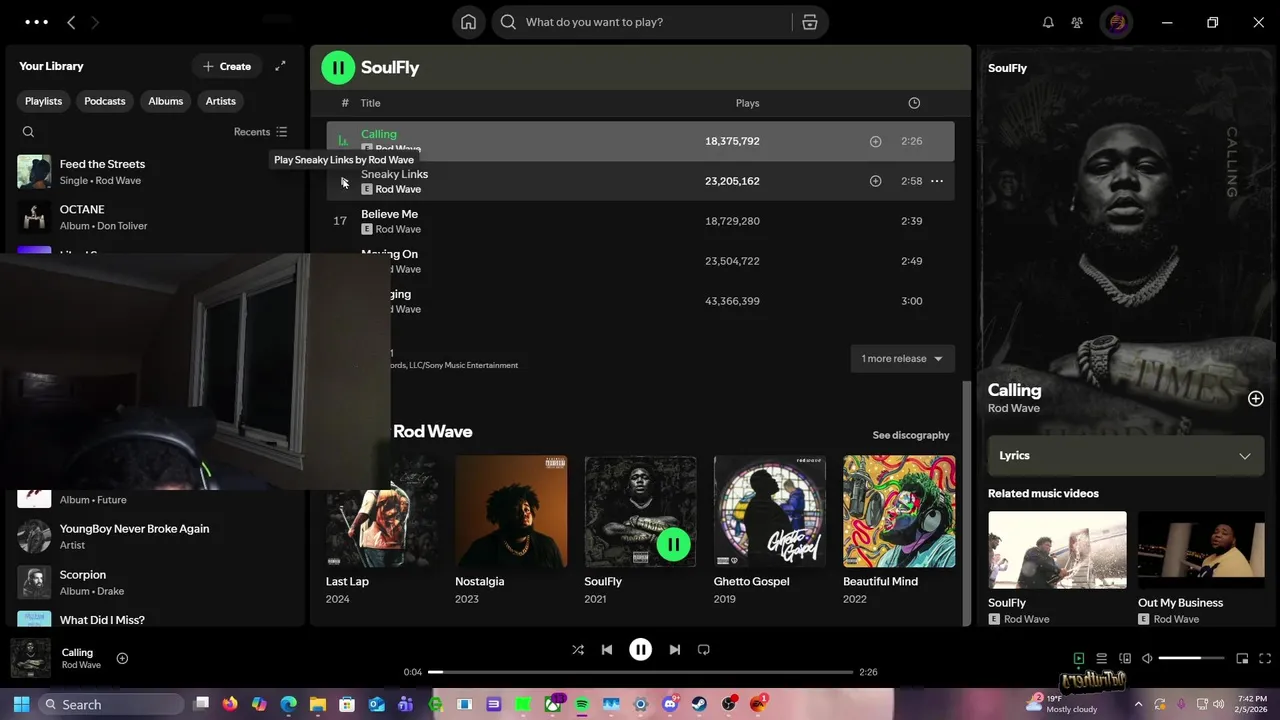Filter library by Albums

tap(166, 101)
